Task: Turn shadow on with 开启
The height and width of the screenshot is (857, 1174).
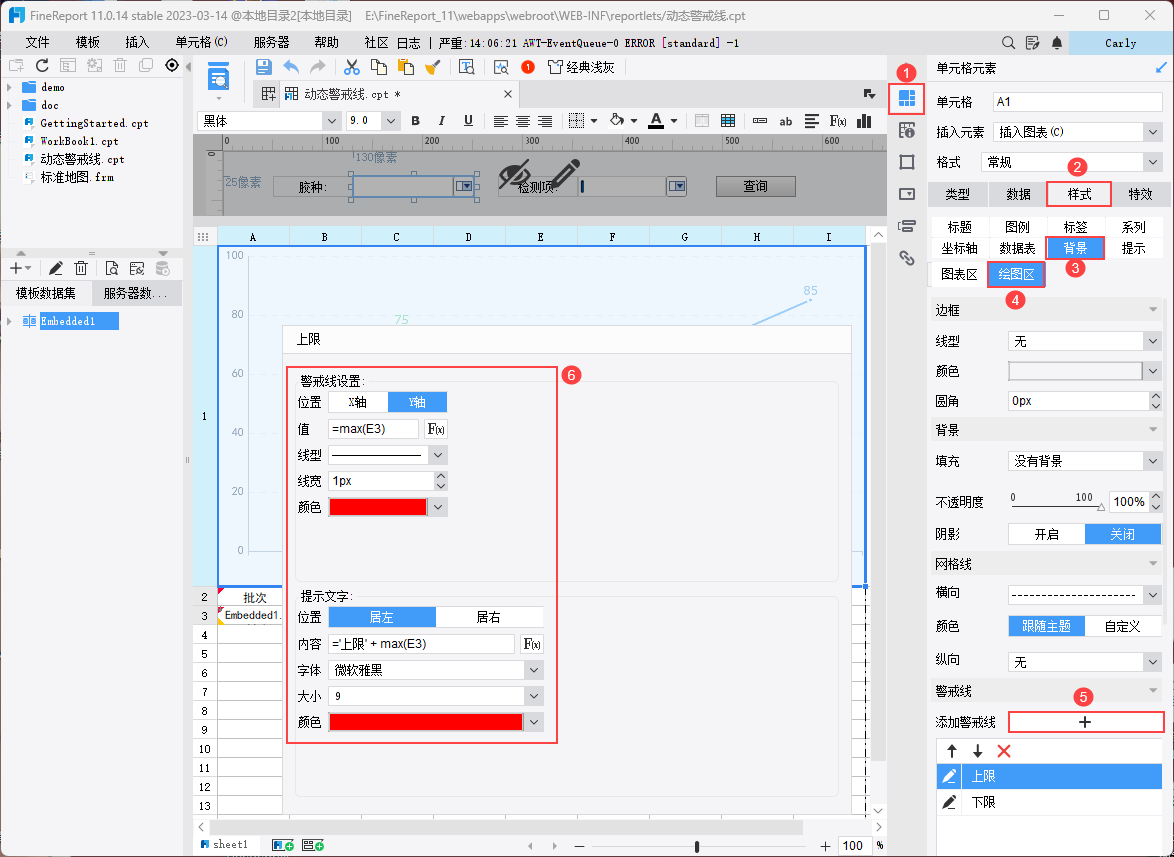Action: click(1047, 534)
